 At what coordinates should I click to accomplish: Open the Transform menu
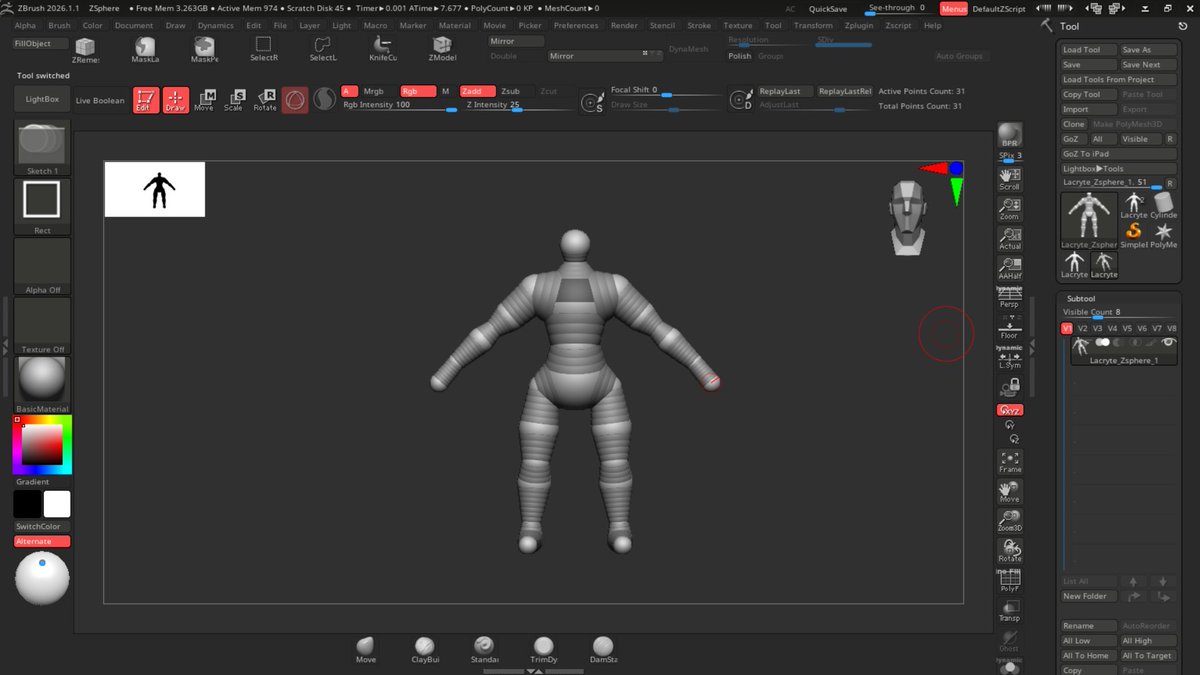(813, 25)
